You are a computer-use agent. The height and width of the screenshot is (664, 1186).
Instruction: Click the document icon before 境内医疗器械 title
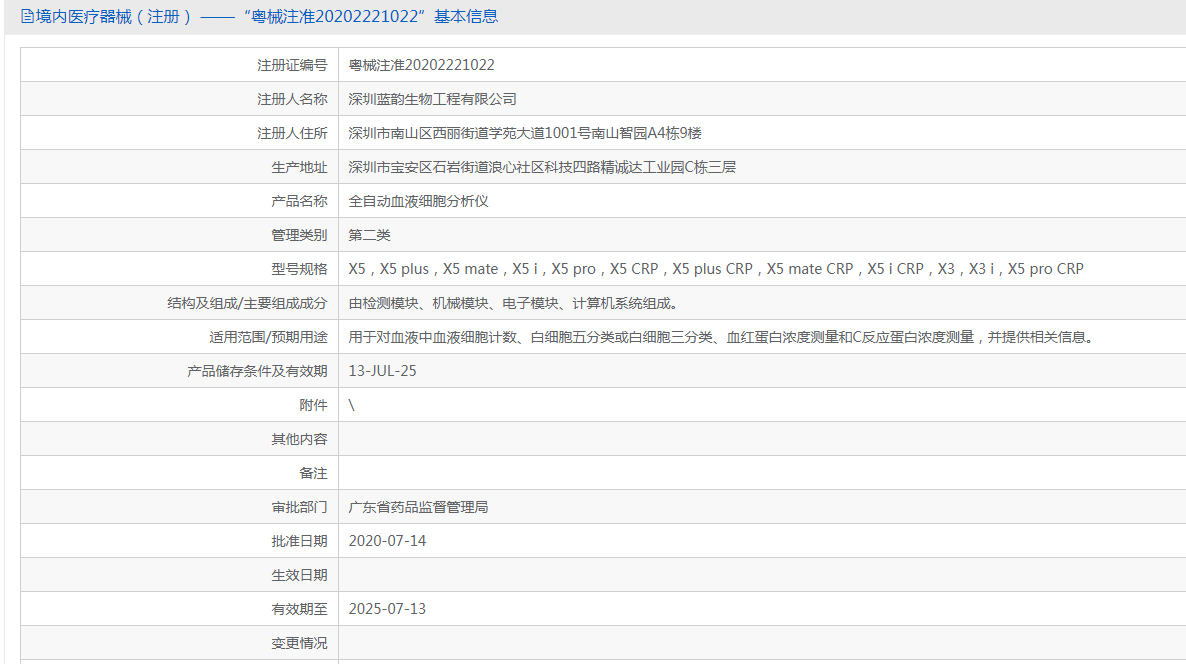[x=27, y=16]
